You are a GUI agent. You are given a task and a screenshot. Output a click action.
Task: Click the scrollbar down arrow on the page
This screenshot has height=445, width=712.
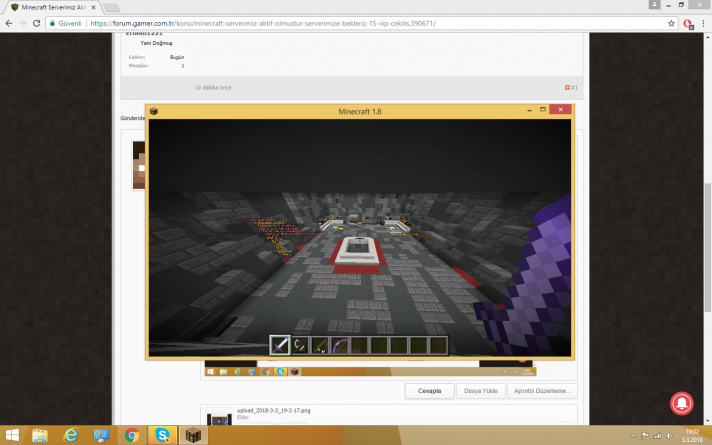(707, 421)
